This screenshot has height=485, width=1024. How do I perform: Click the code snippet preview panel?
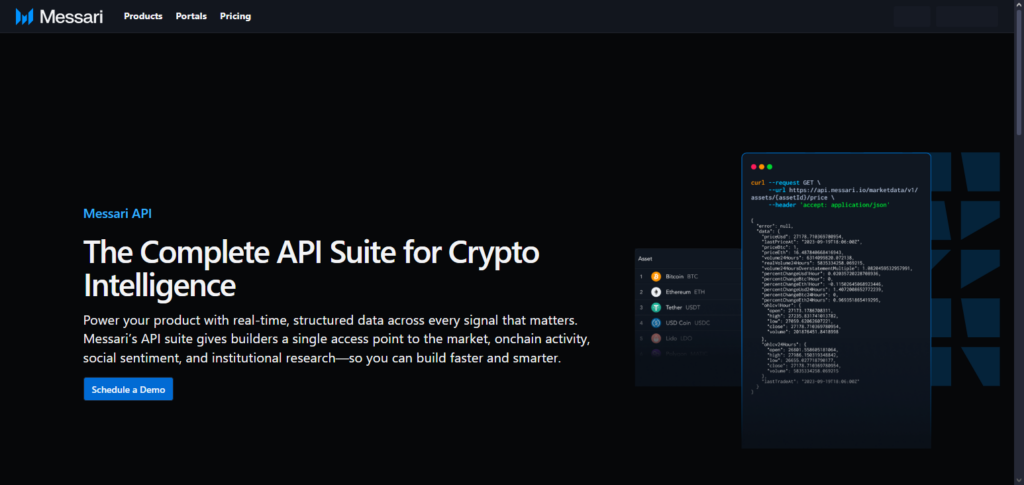836,301
